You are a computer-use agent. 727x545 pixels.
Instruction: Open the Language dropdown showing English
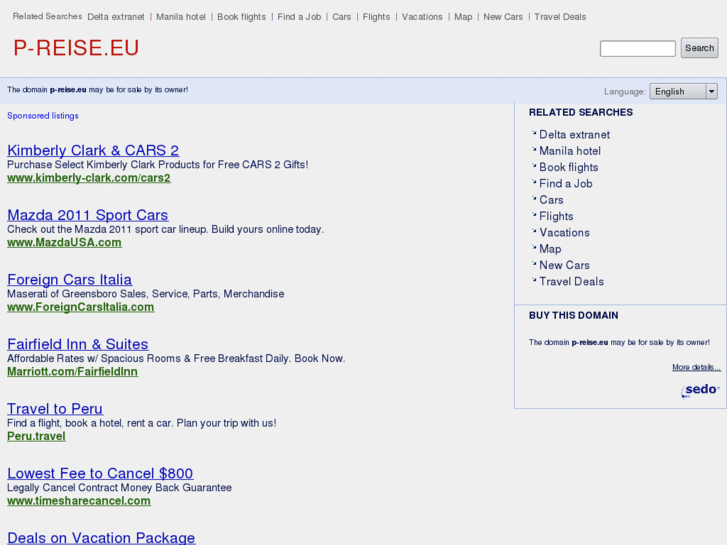coord(683,91)
